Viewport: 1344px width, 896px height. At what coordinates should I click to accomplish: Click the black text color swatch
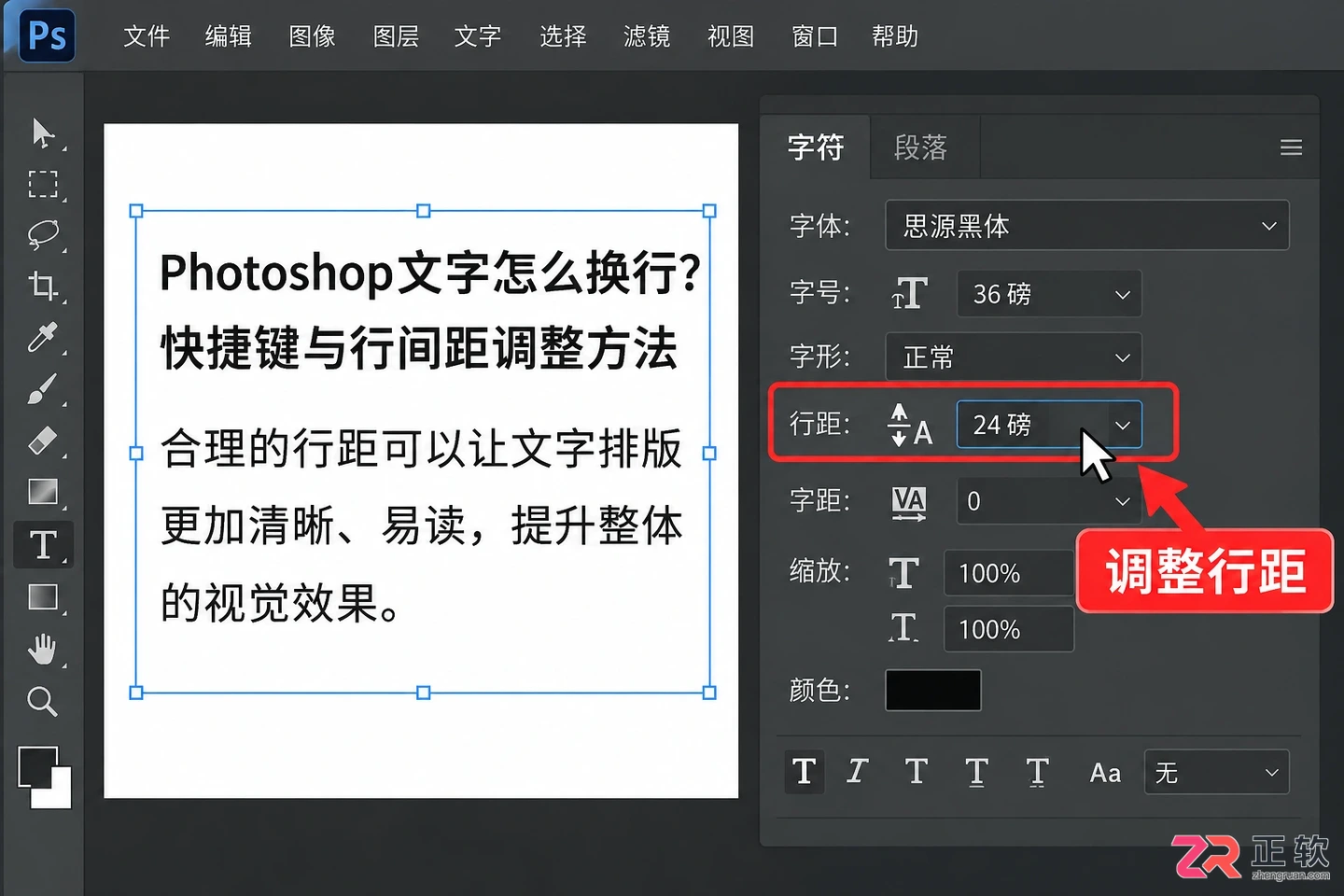coord(933,691)
